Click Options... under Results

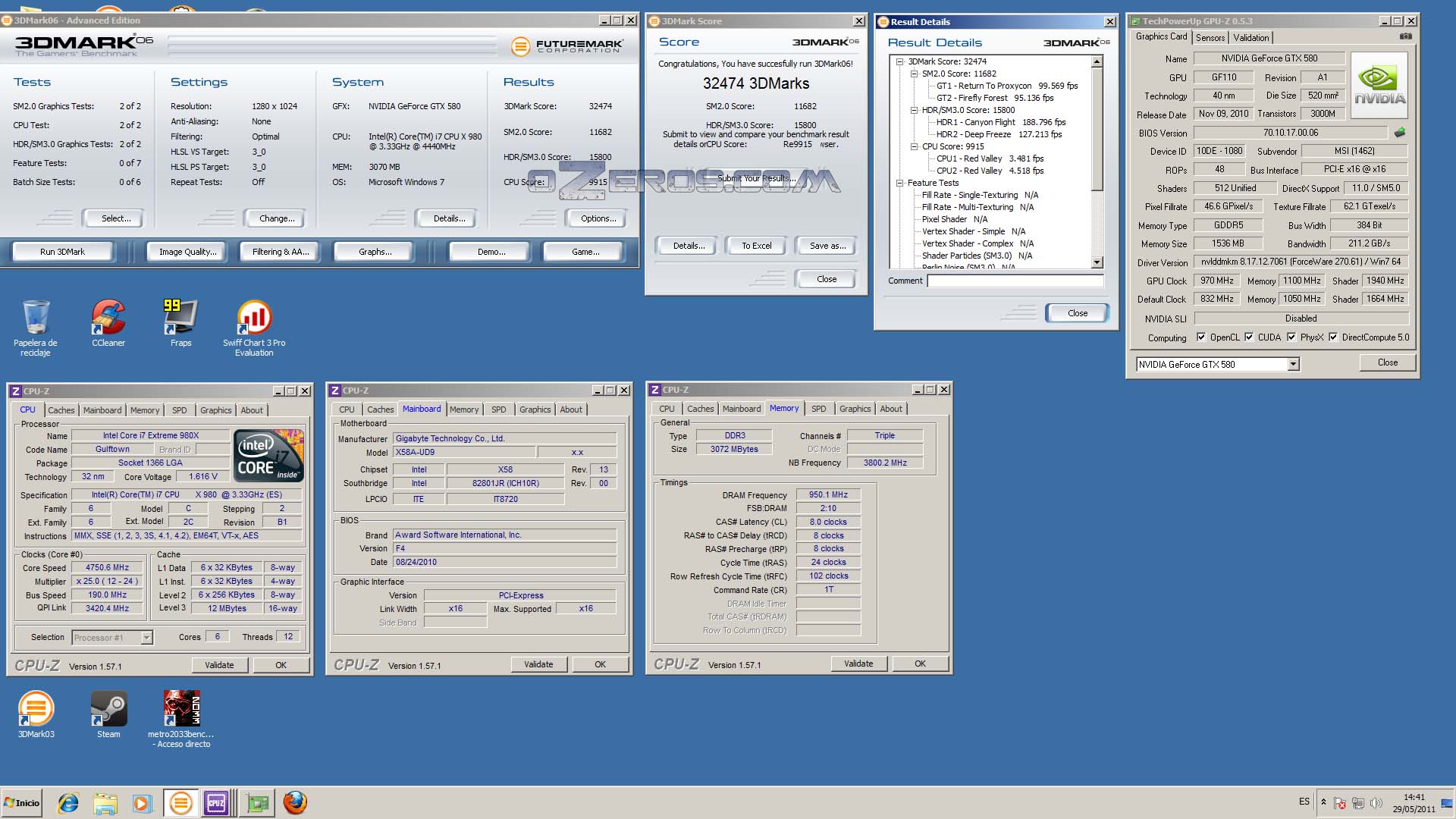coord(598,218)
